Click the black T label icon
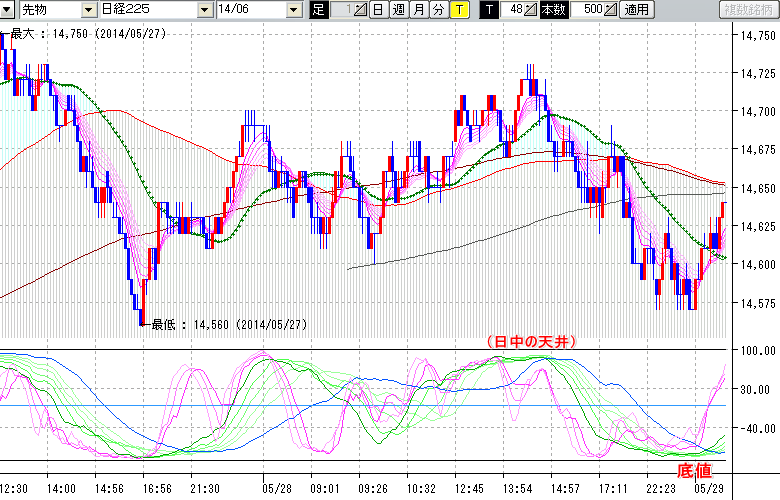Image resolution: width=780 pixels, height=500 pixels. click(488, 10)
